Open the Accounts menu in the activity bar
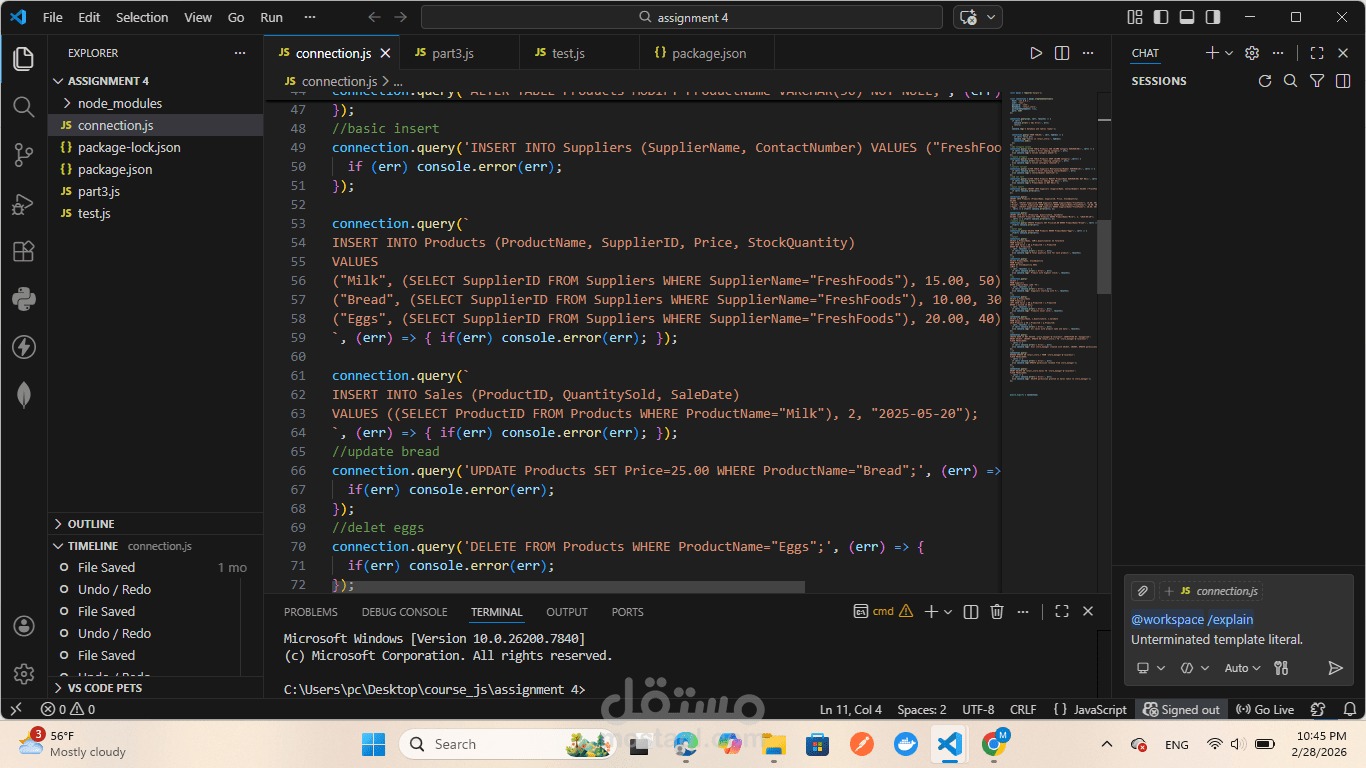 (24, 626)
